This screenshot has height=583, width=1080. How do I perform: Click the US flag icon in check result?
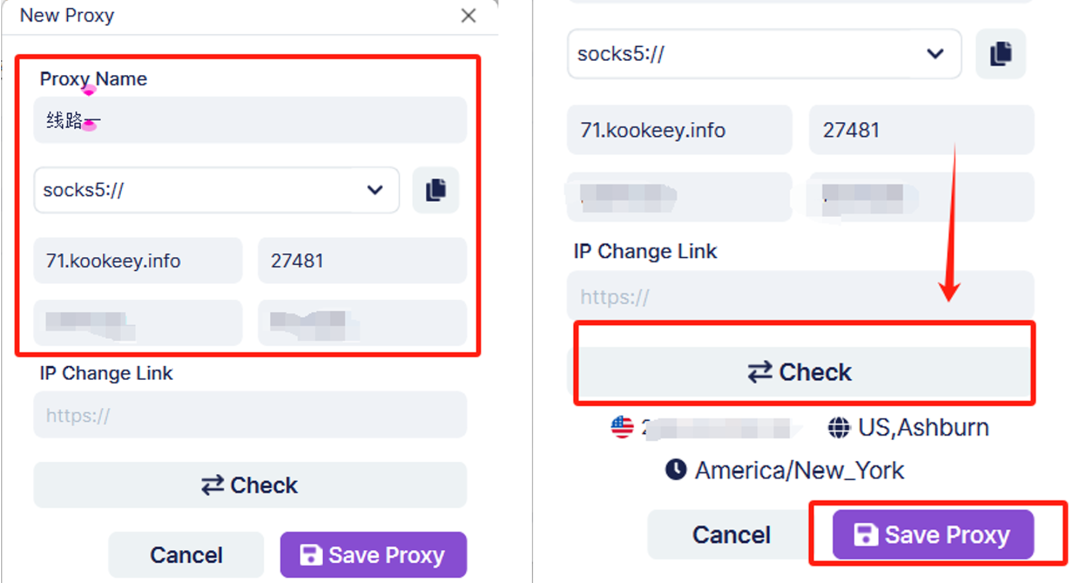pyautogui.click(x=622, y=427)
